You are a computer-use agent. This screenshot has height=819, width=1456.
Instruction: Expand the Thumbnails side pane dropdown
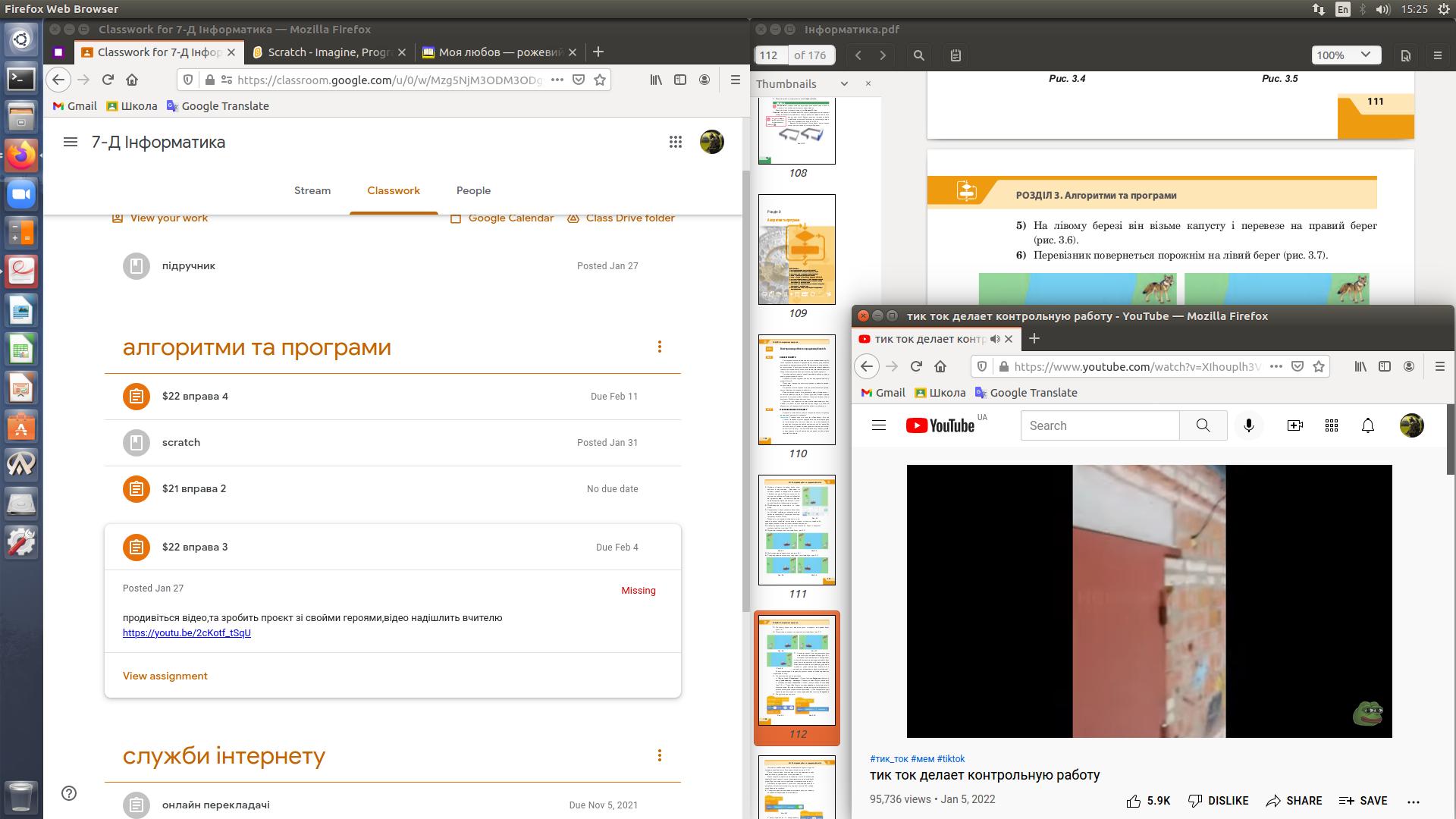pyautogui.click(x=844, y=83)
